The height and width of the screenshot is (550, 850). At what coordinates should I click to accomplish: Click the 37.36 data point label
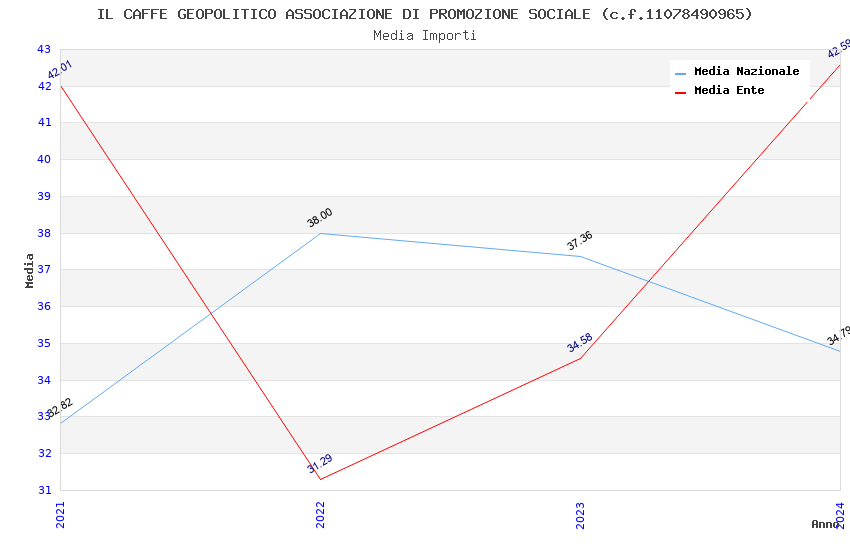pyautogui.click(x=580, y=241)
